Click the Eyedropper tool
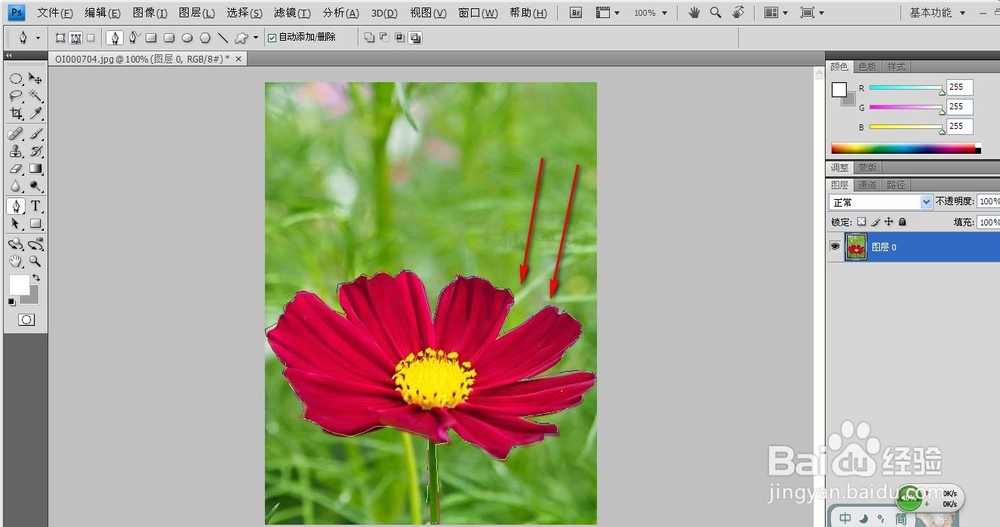The image size is (1000, 527). (x=35, y=114)
